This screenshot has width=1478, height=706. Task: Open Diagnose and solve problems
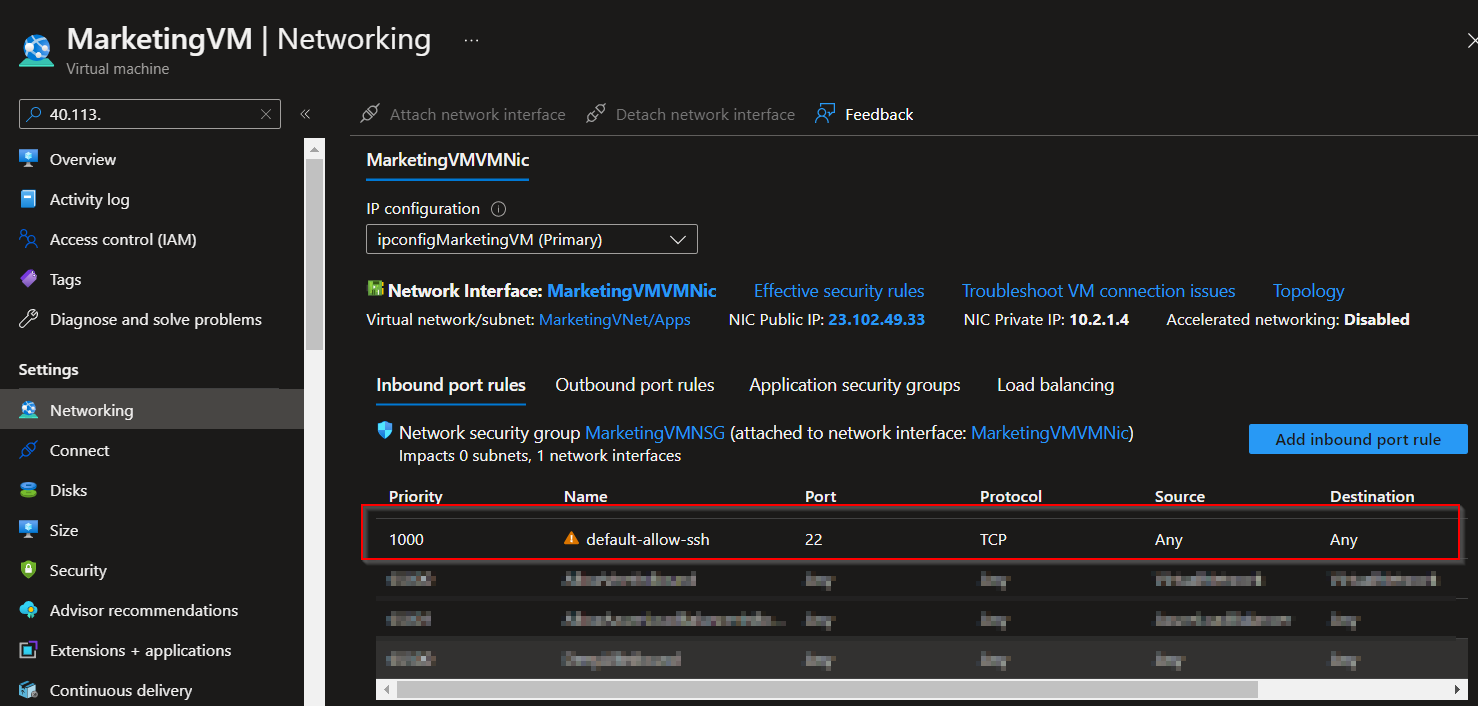click(x=156, y=319)
